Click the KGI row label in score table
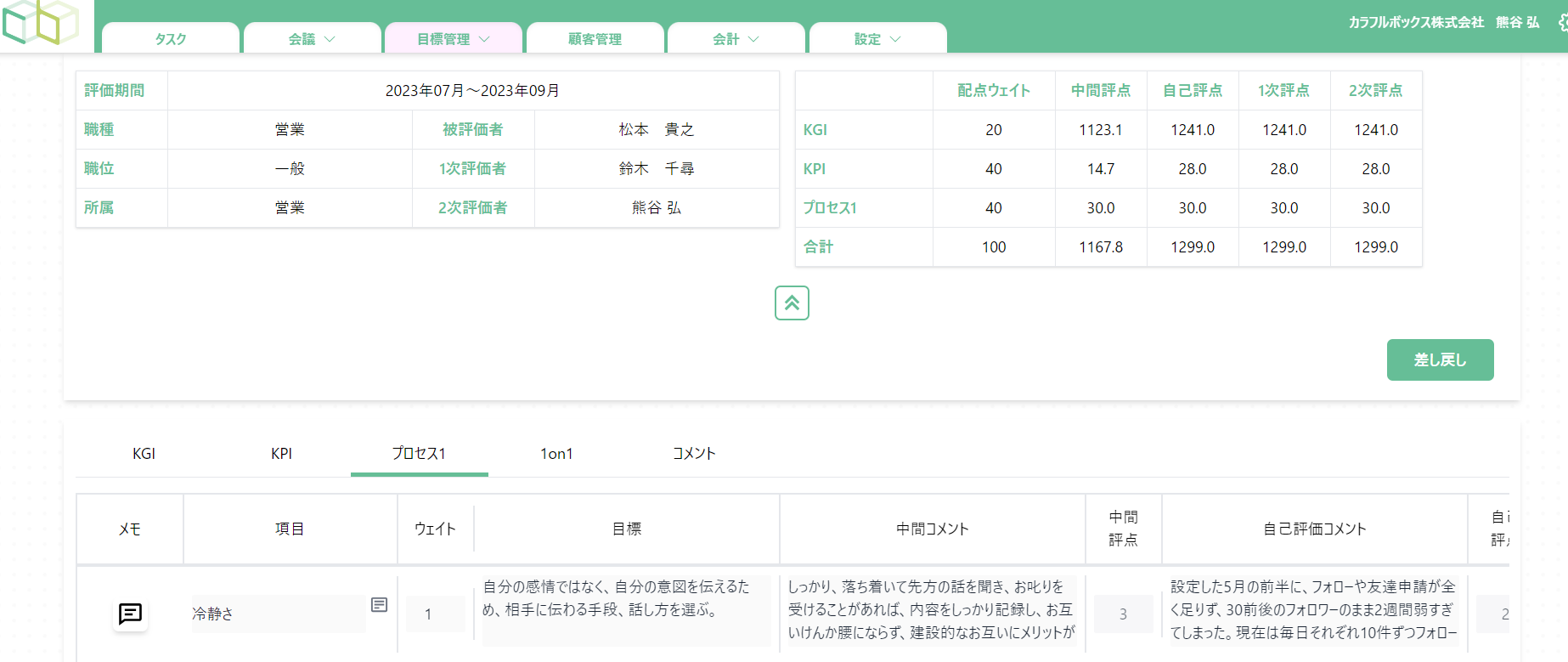The width and height of the screenshot is (1568, 662). pos(815,130)
